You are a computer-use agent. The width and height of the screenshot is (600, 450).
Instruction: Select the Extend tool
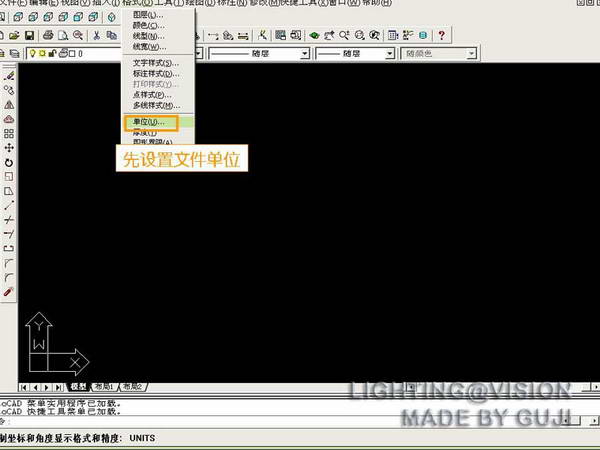[9, 234]
